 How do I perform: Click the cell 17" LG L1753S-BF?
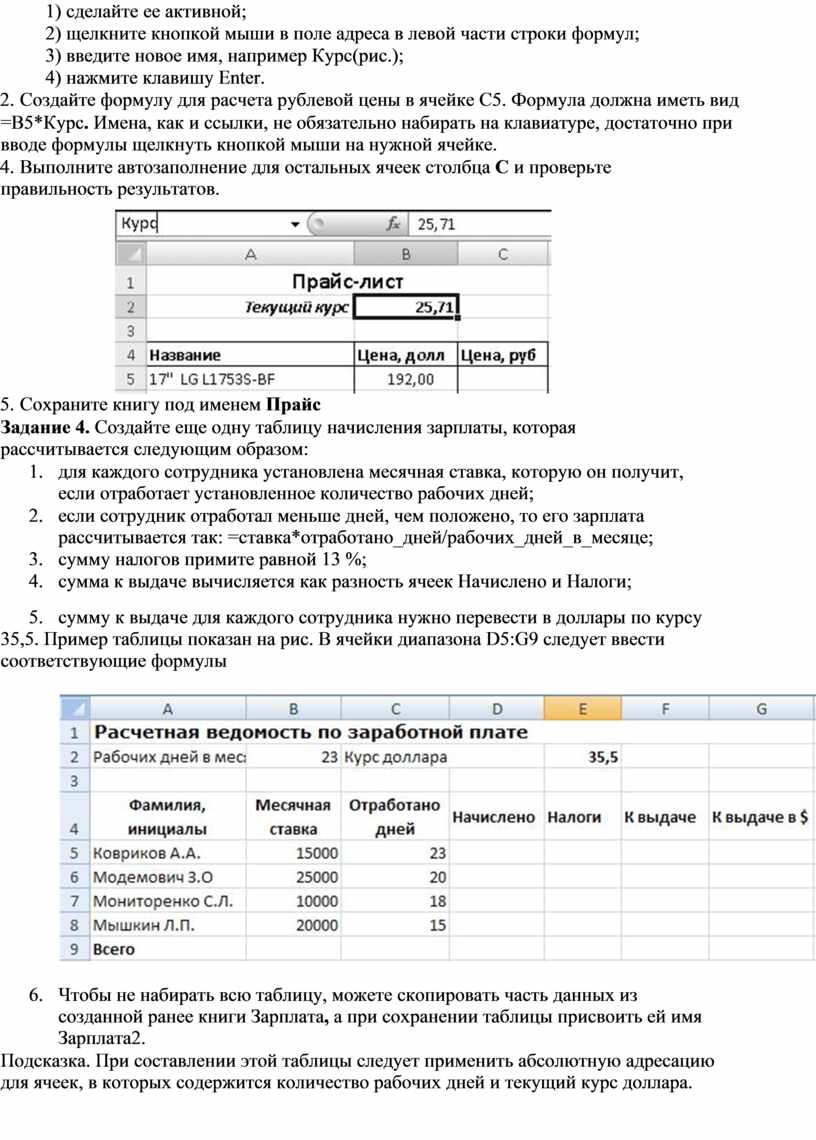click(250, 379)
